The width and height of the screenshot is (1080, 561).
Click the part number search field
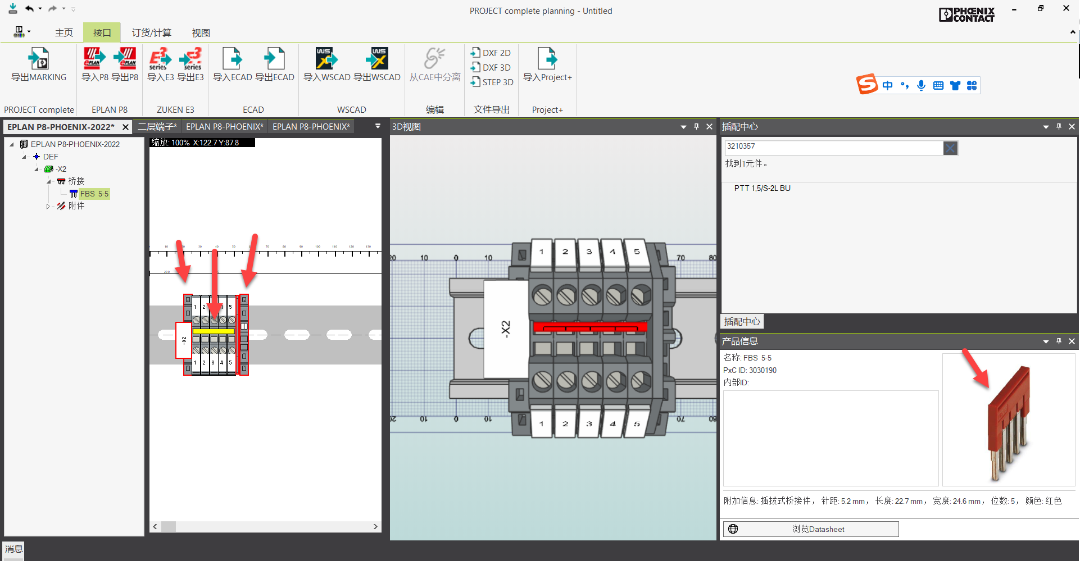832,148
